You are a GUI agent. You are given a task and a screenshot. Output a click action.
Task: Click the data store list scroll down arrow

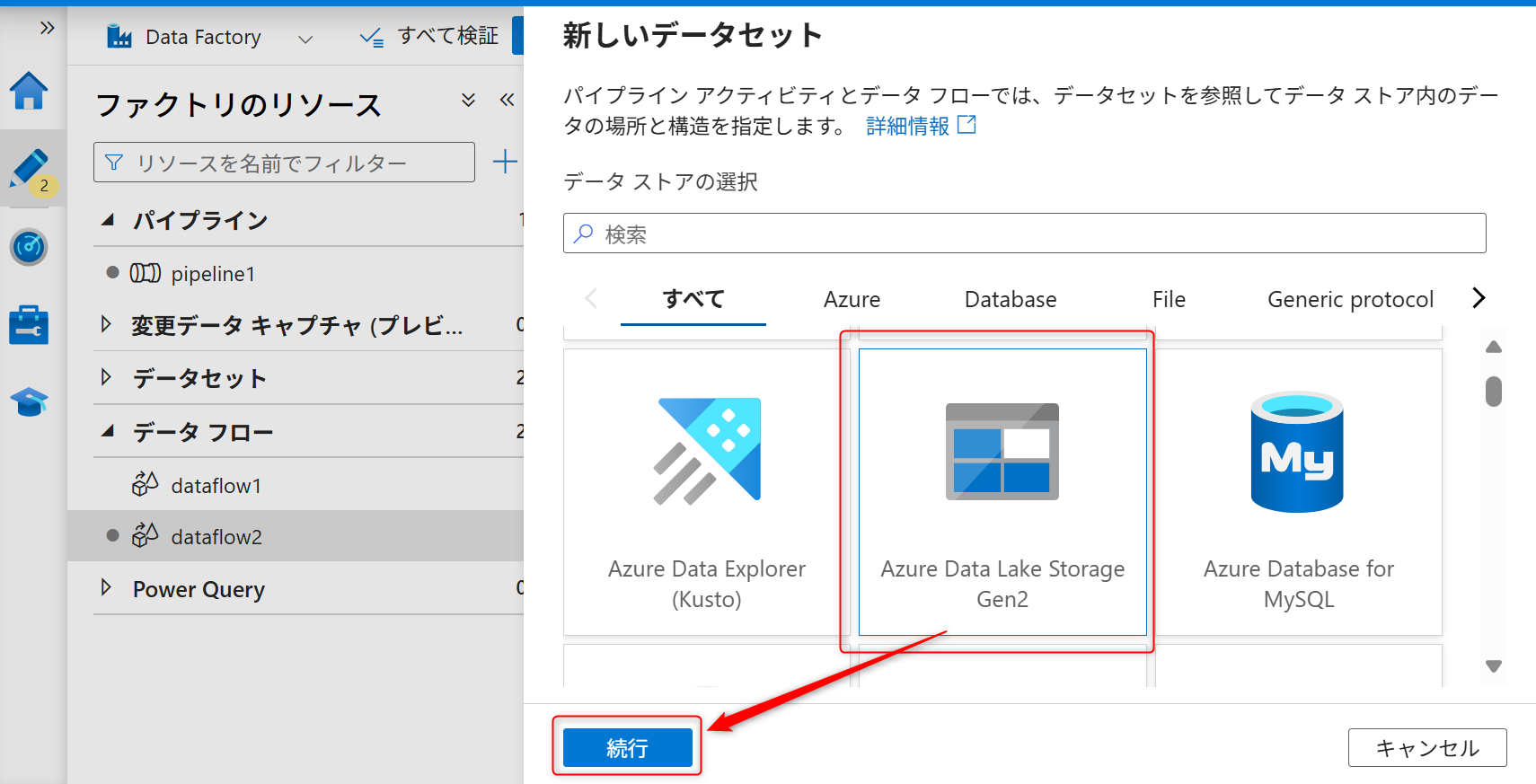[x=1493, y=666]
